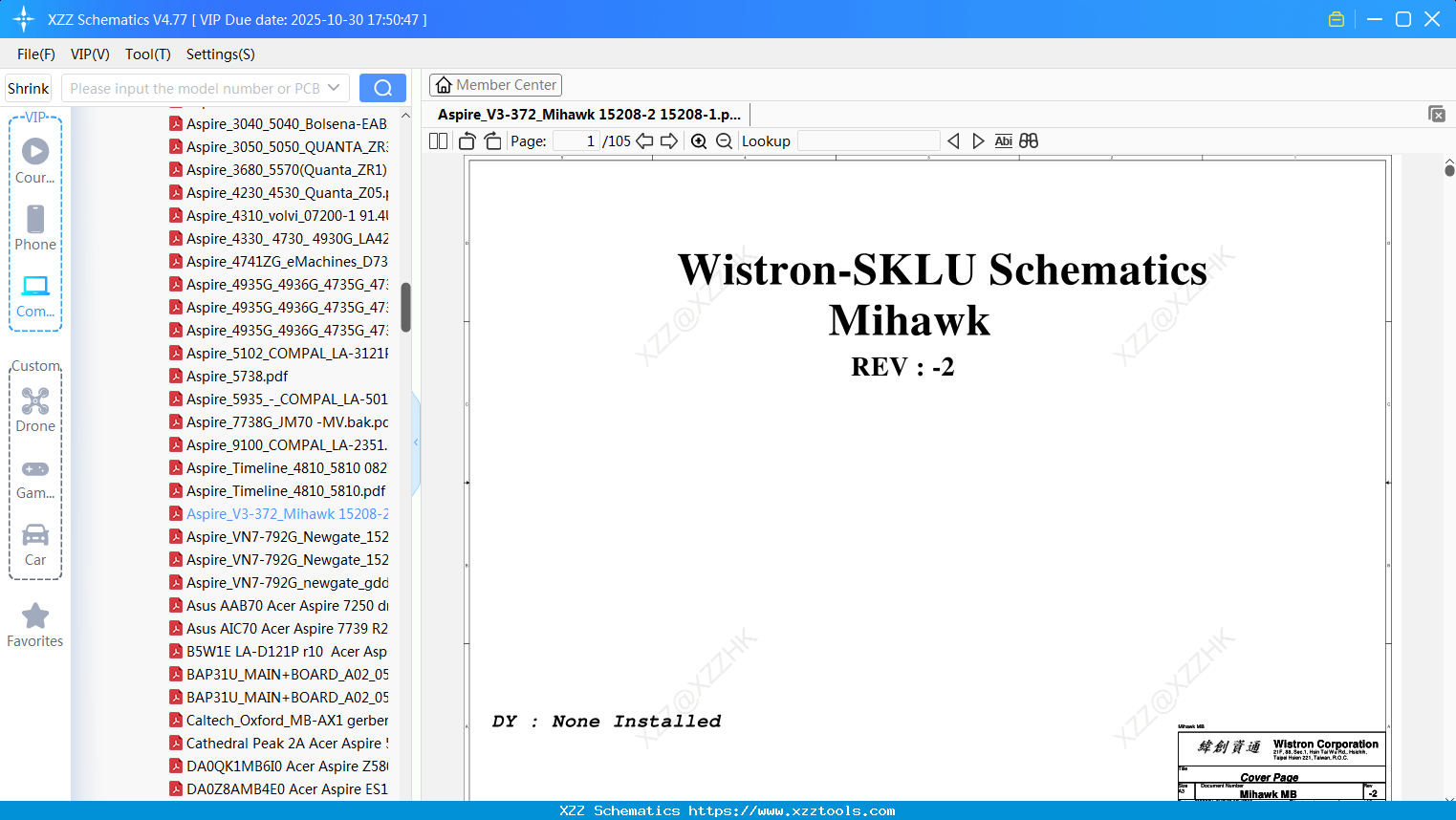Zoom in on the schematic
The image size is (1456, 820).
pos(699,141)
